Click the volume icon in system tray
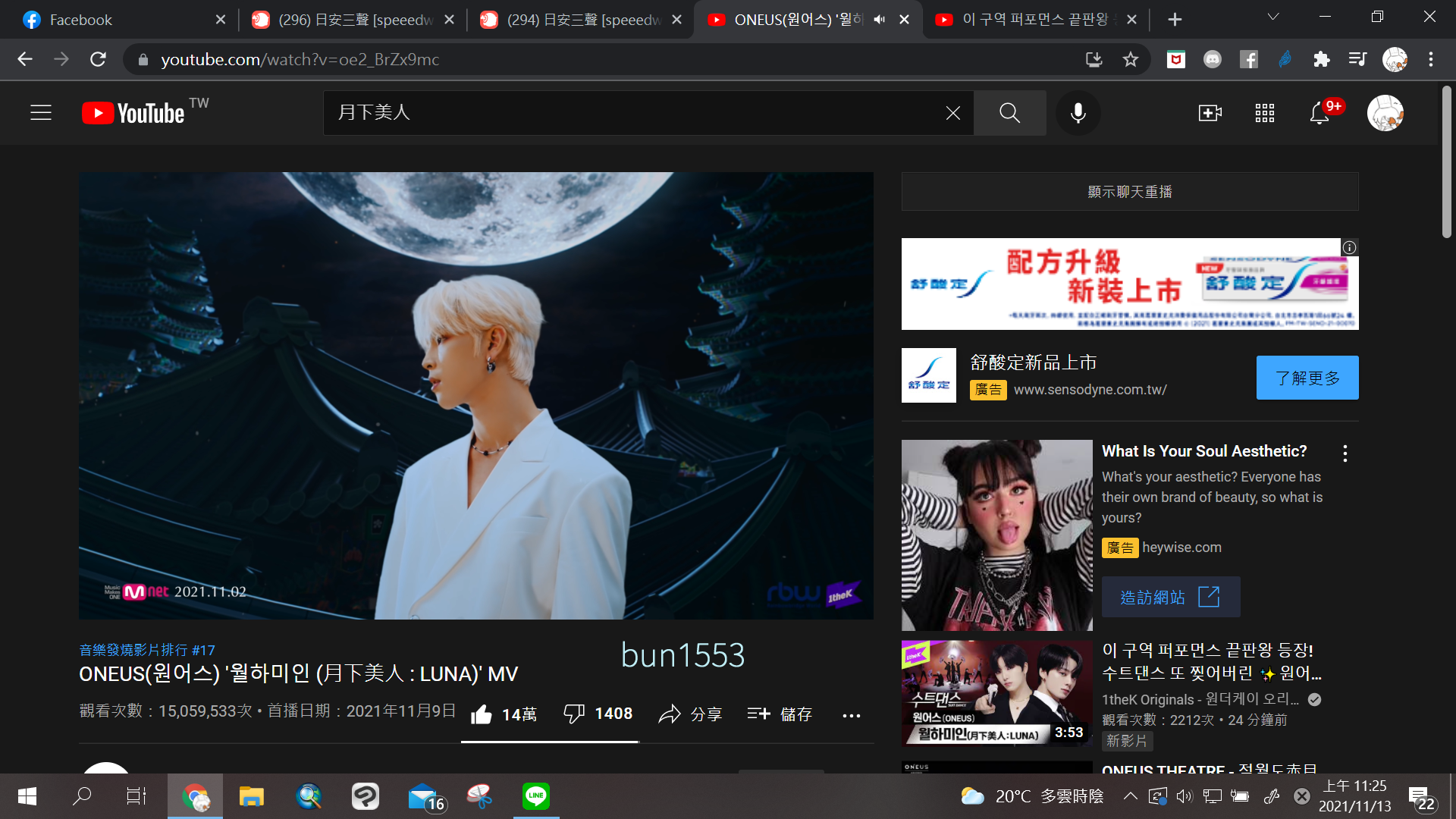The image size is (1456, 819). (x=1184, y=796)
